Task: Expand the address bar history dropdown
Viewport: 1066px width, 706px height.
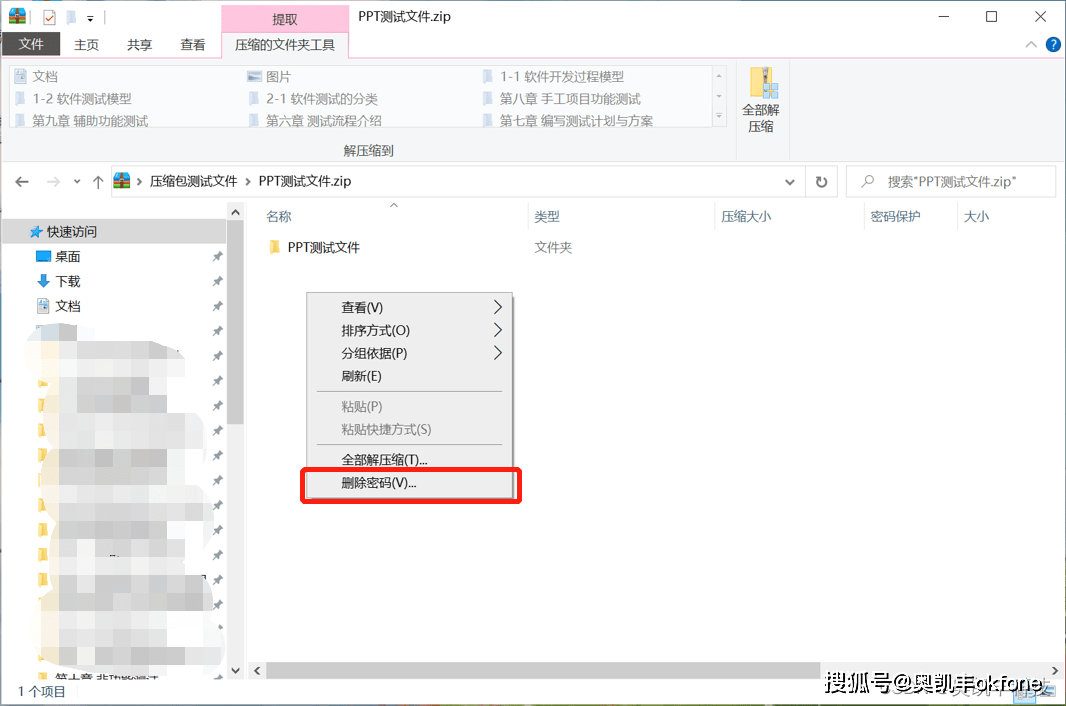Action: [789, 182]
